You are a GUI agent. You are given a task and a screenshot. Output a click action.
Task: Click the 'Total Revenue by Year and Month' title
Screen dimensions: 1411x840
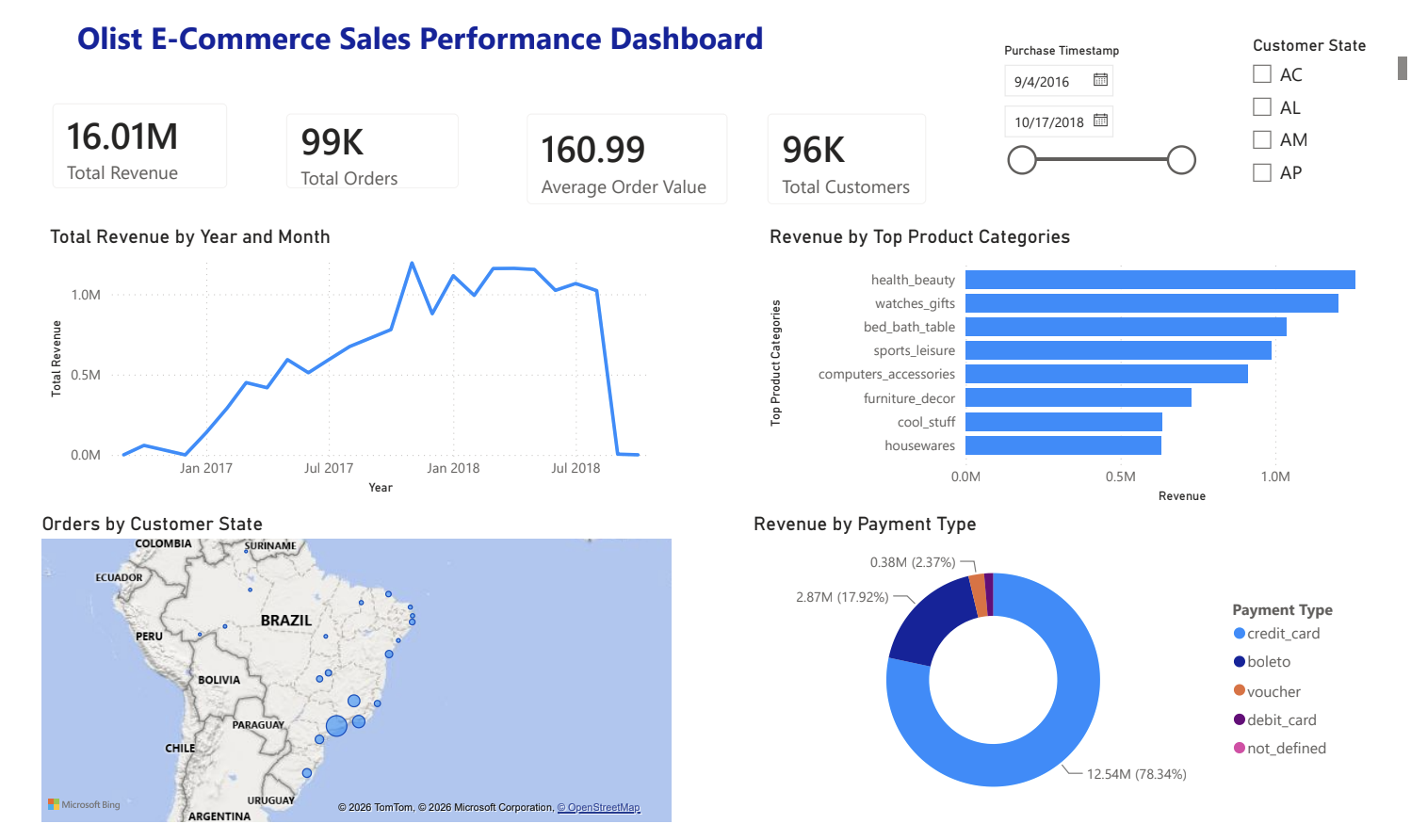190,237
